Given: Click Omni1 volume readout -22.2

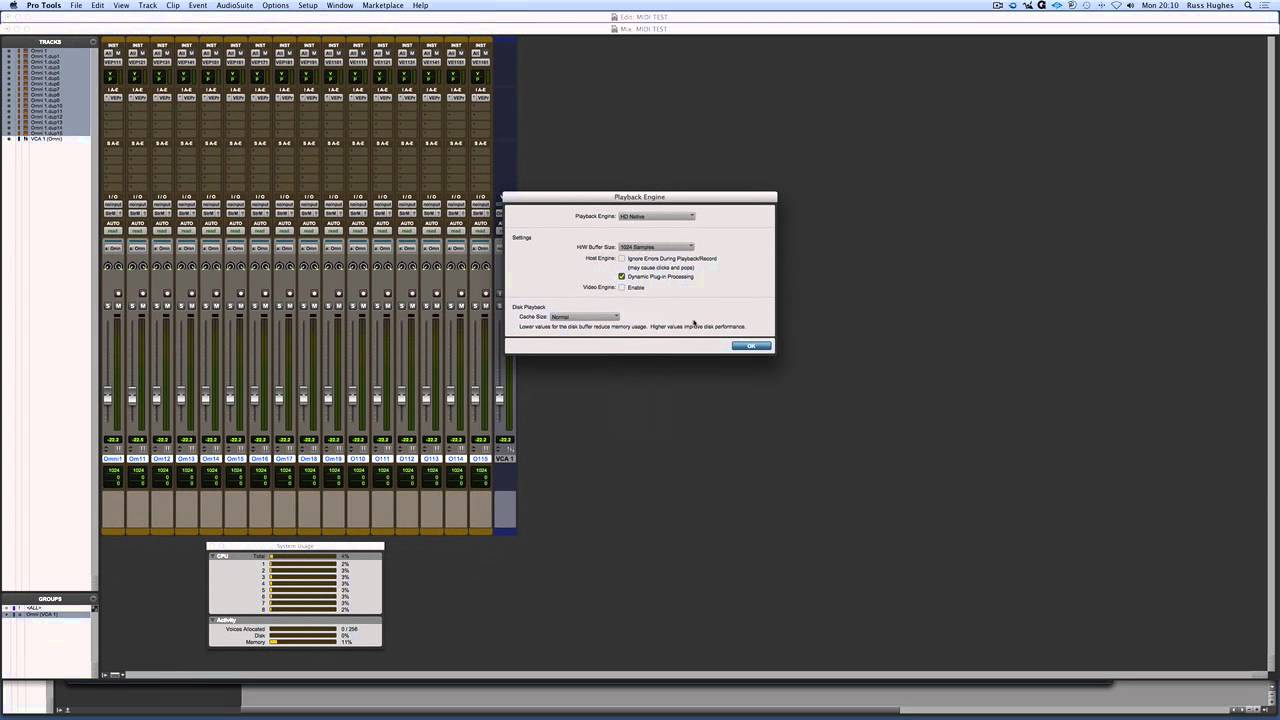Looking at the screenshot, I should [x=113, y=440].
